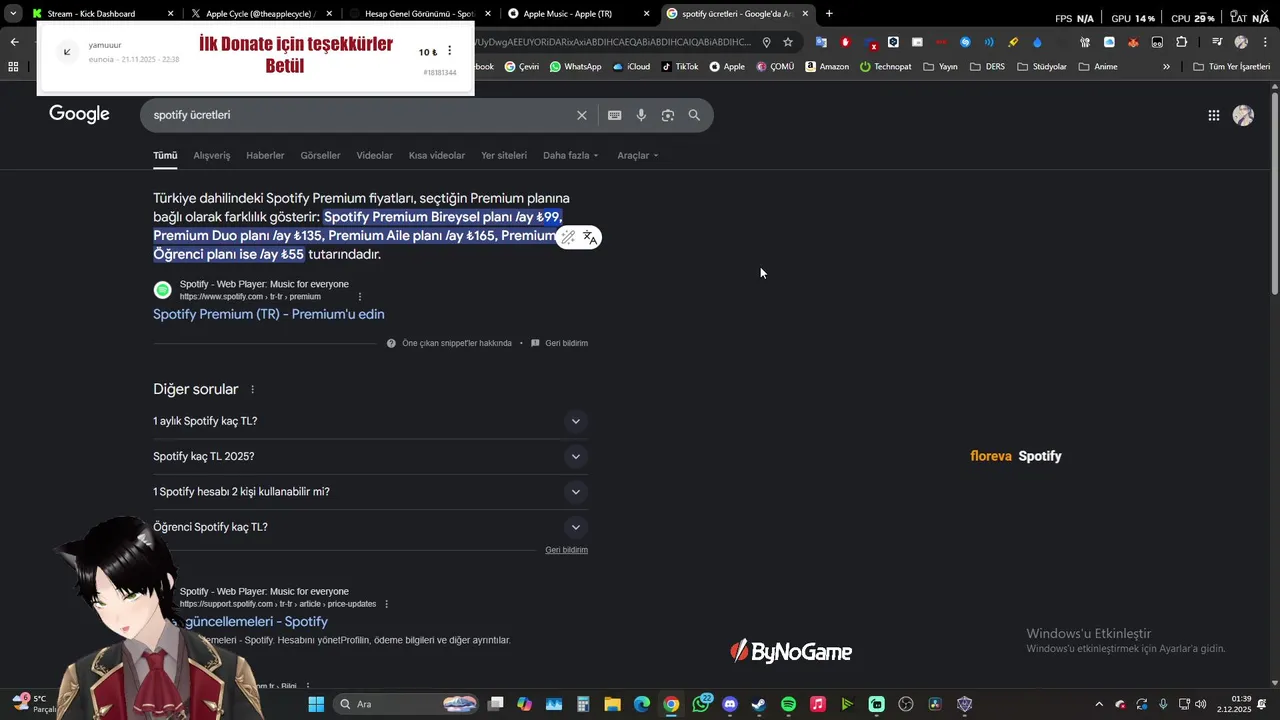Open Steam from the Windows taskbar
This screenshot has width=1280, height=720.
pyautogui.click(x=759, y=704)
